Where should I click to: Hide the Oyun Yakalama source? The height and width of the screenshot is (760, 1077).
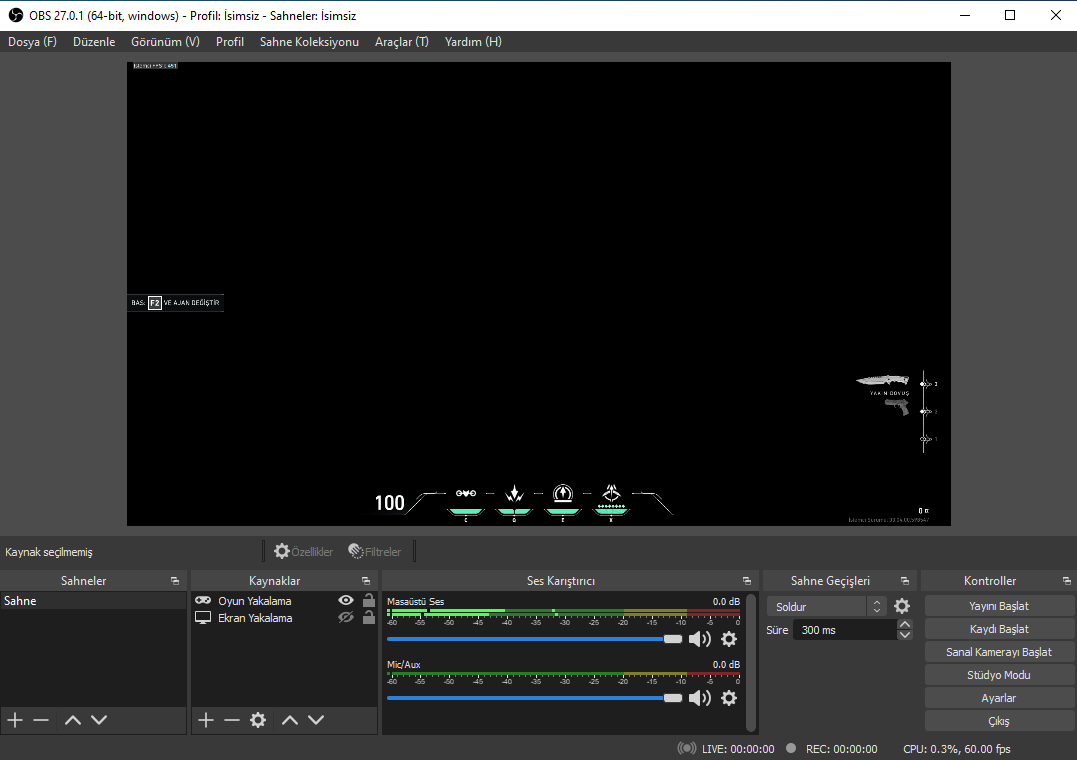click(x=346, y=600)
